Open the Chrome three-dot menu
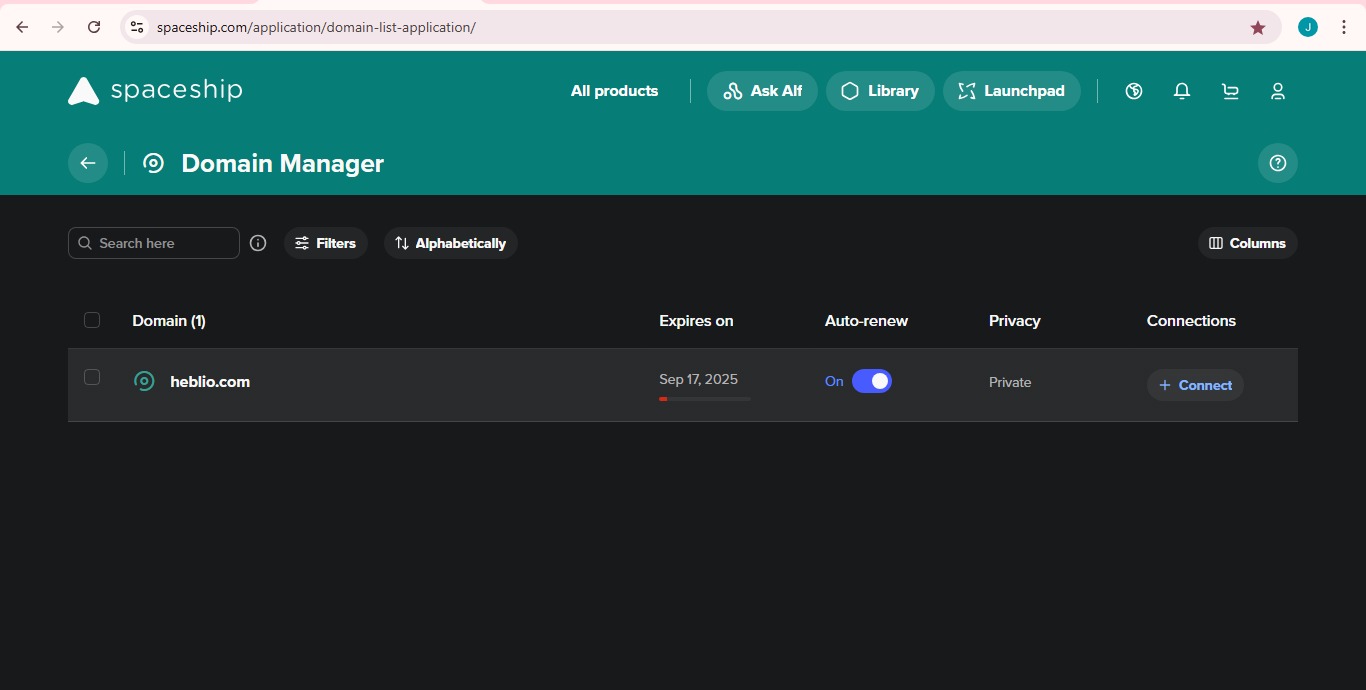 point(1344,27)
